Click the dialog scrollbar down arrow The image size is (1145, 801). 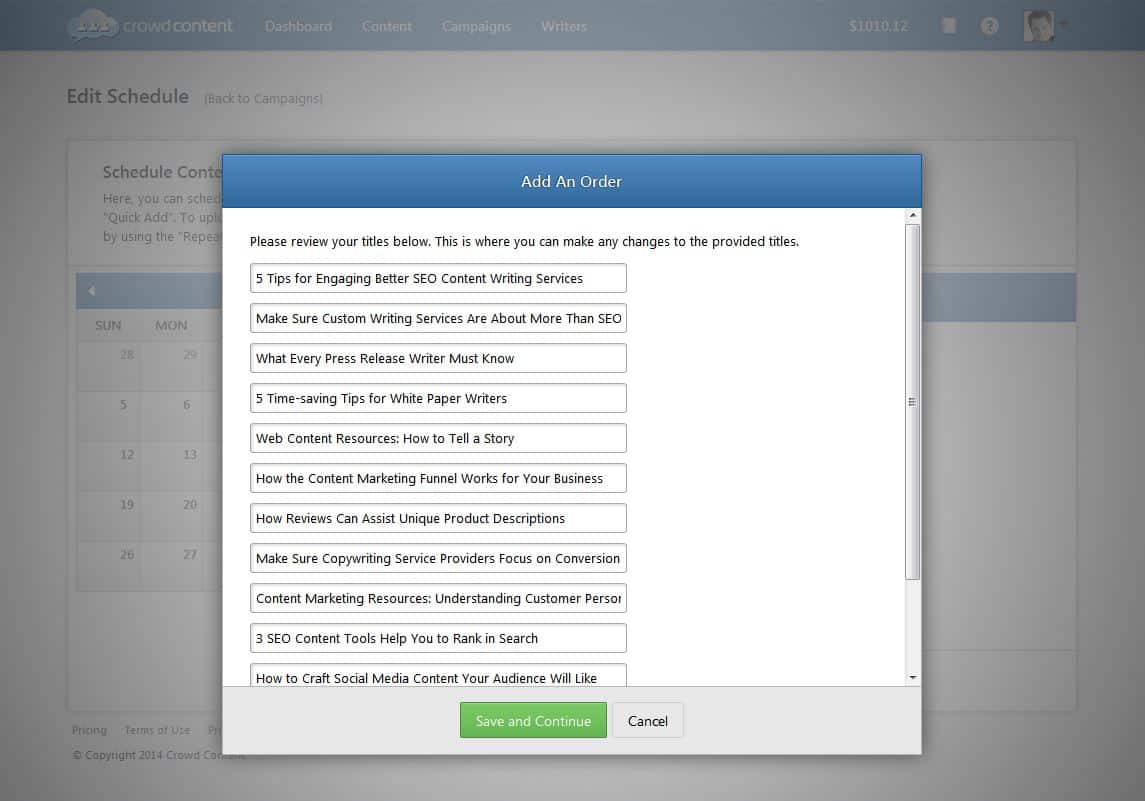coord(913,677)
